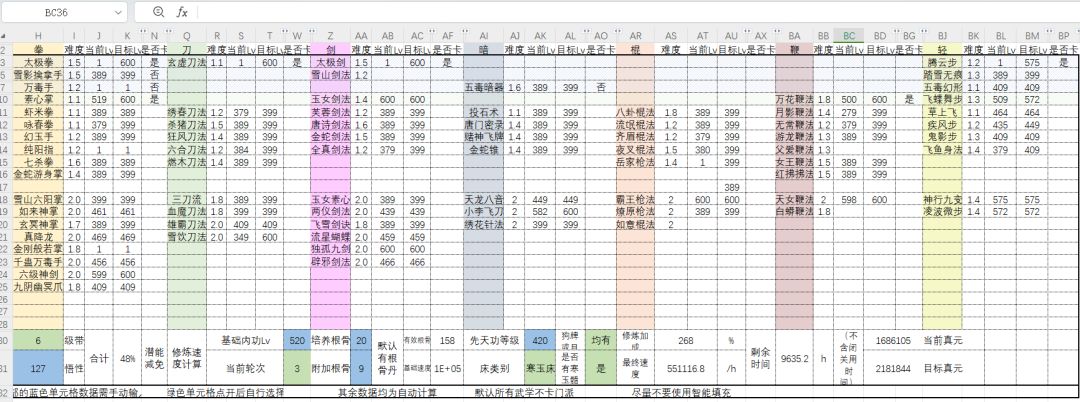Screen dimensions: 1080x402
Task: Click the 九阴幽冥爪 cell
Action: (x=38, y=286)
